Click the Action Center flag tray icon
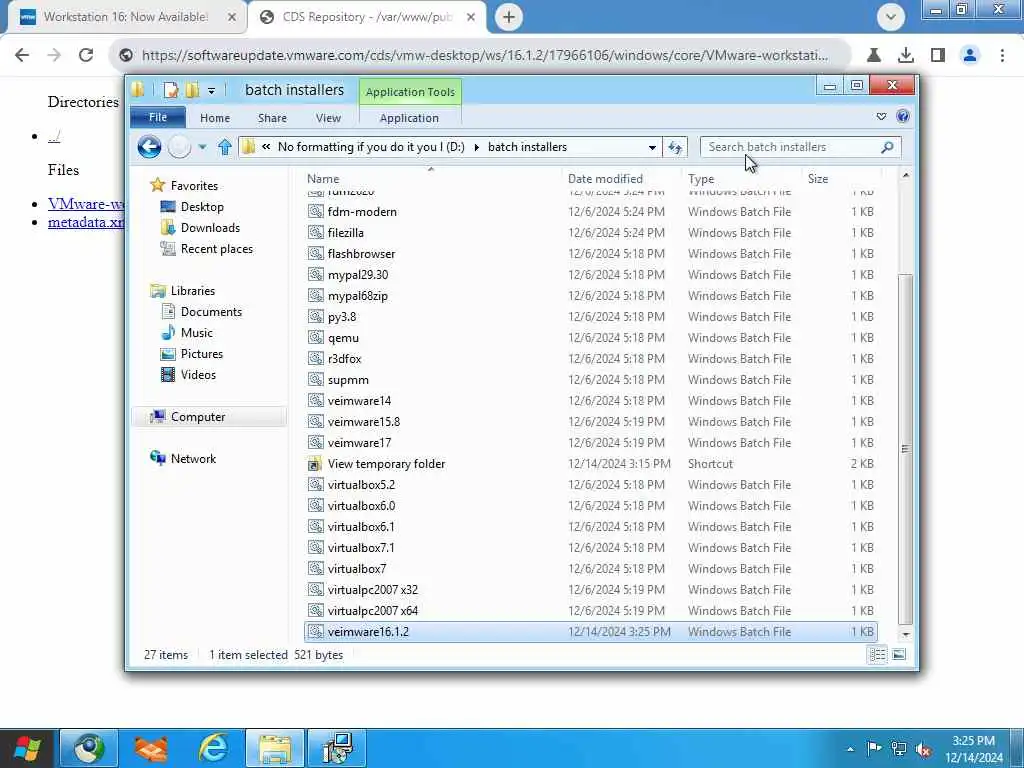Screen dimensions: 1024x768 pos(874,748)
